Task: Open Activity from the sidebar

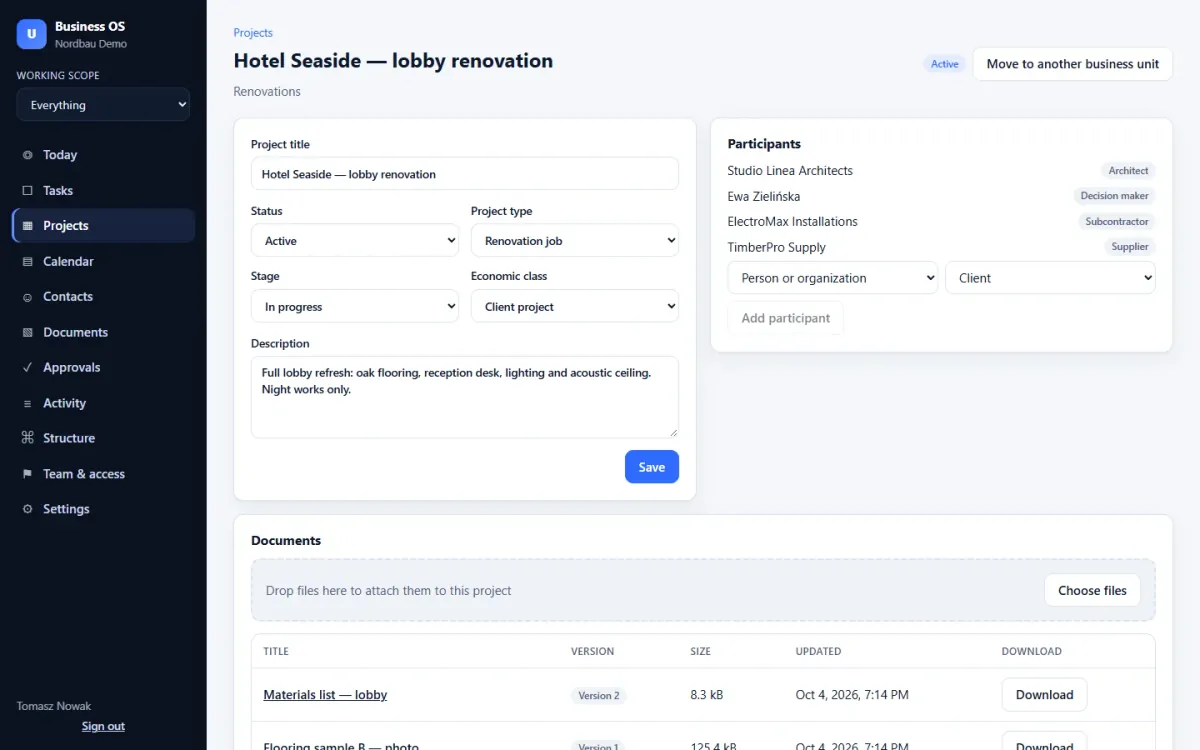Action: pyautogui.click(x=103, y=403)
